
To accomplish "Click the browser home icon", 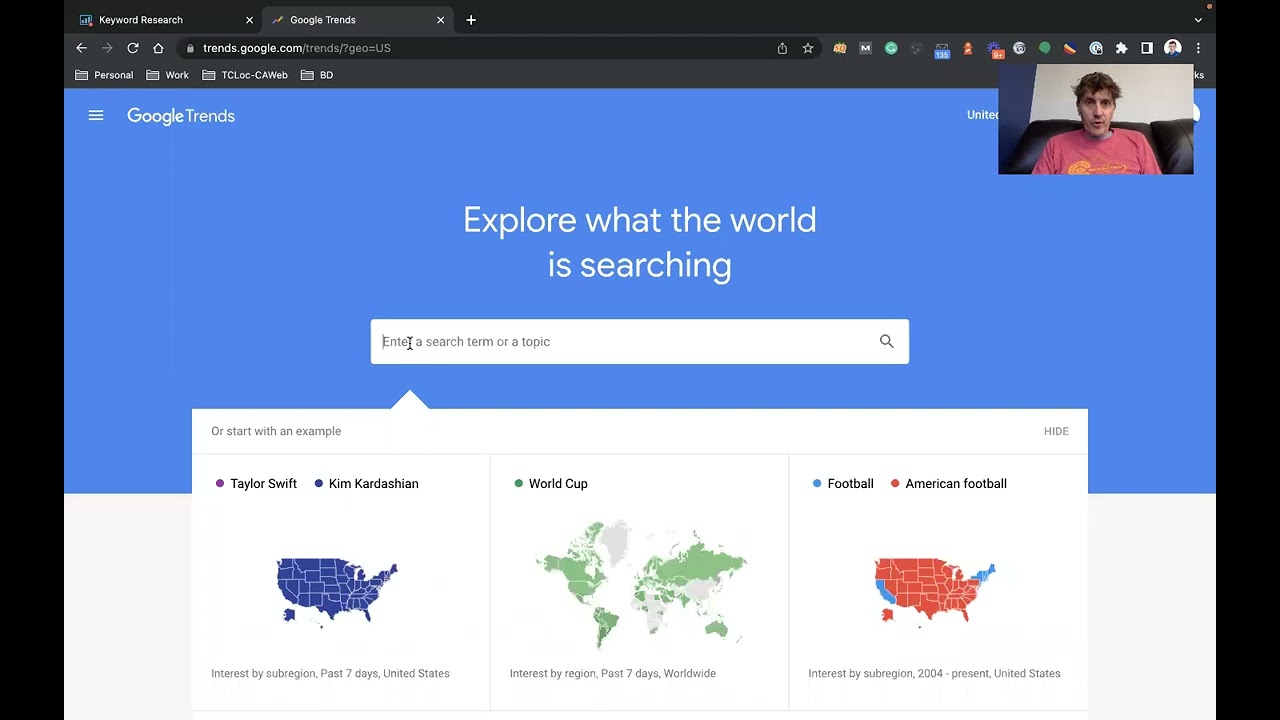I will click(158, 48).
